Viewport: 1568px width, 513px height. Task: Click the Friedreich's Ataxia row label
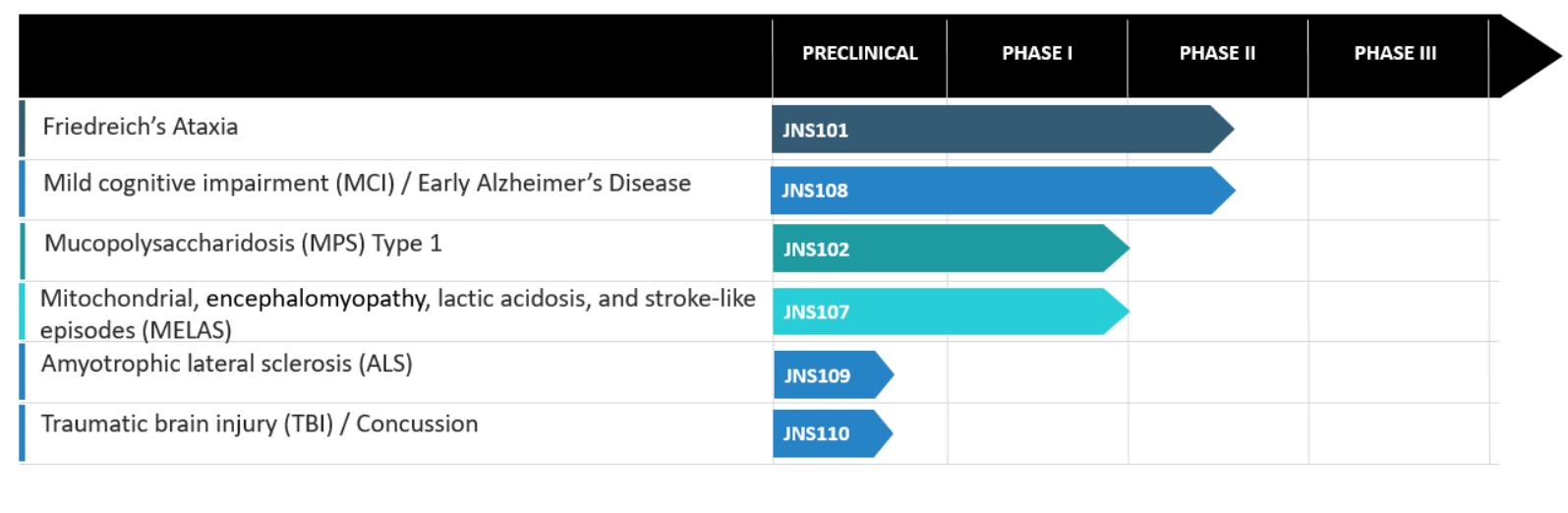140,127
